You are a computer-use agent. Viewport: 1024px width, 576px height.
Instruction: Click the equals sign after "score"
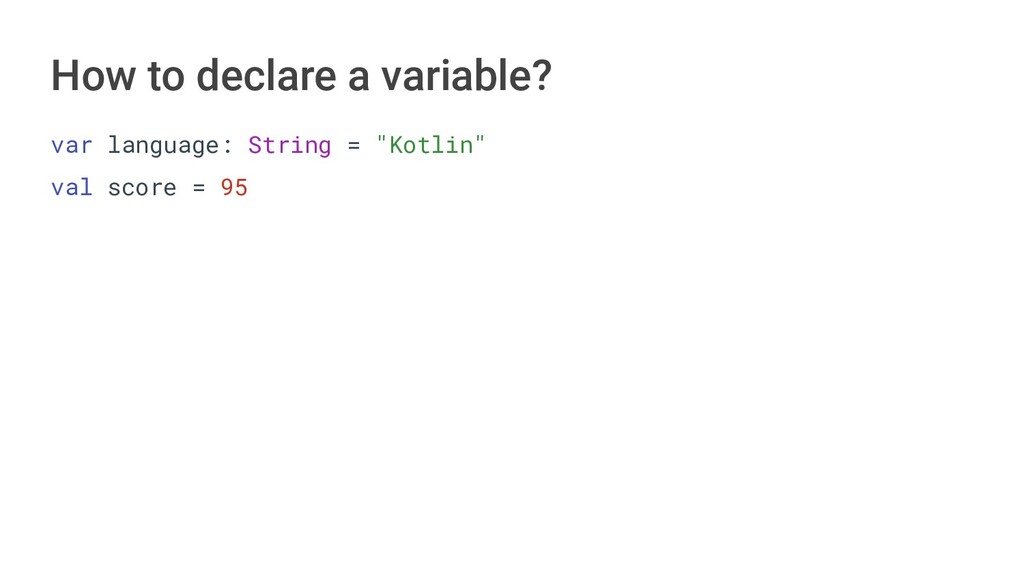tap(198, 188)
